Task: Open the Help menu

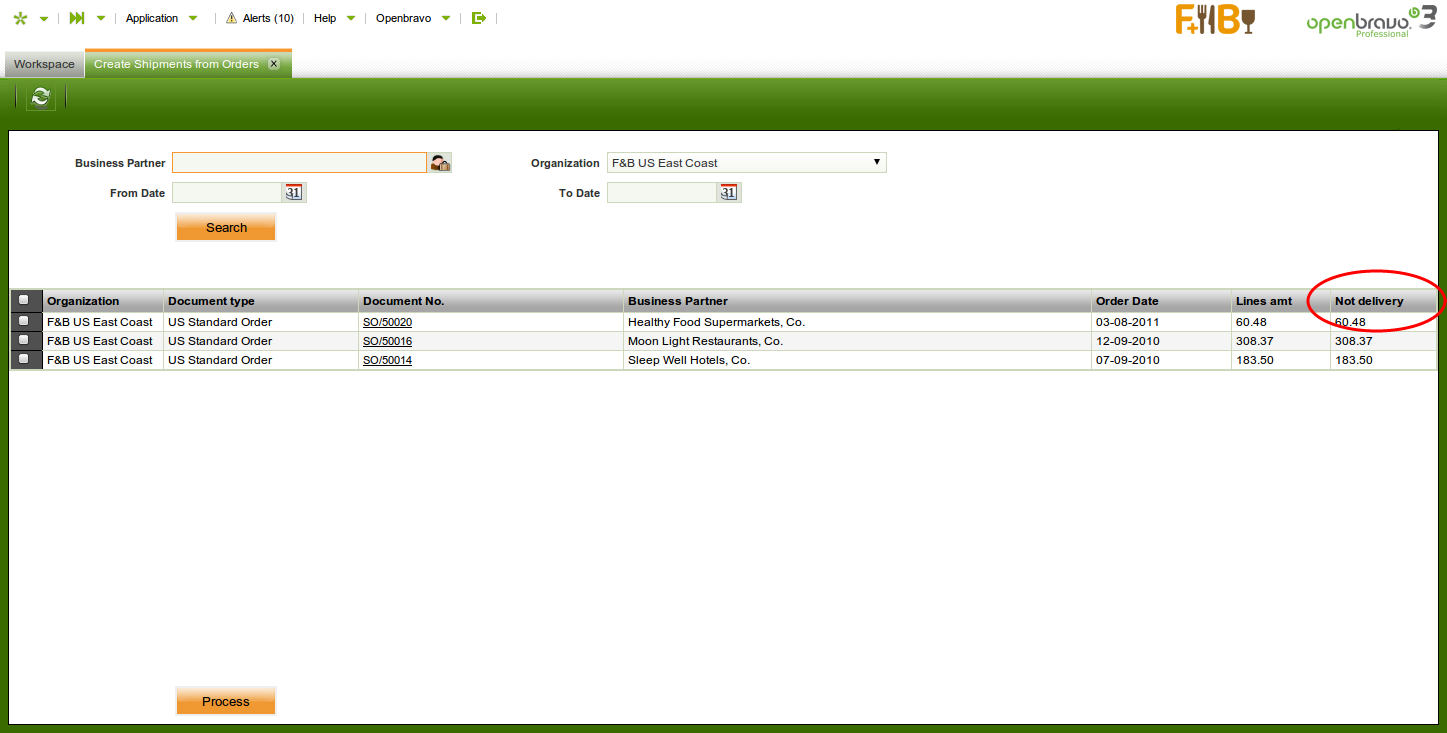Action: click(x=325, y=18)
